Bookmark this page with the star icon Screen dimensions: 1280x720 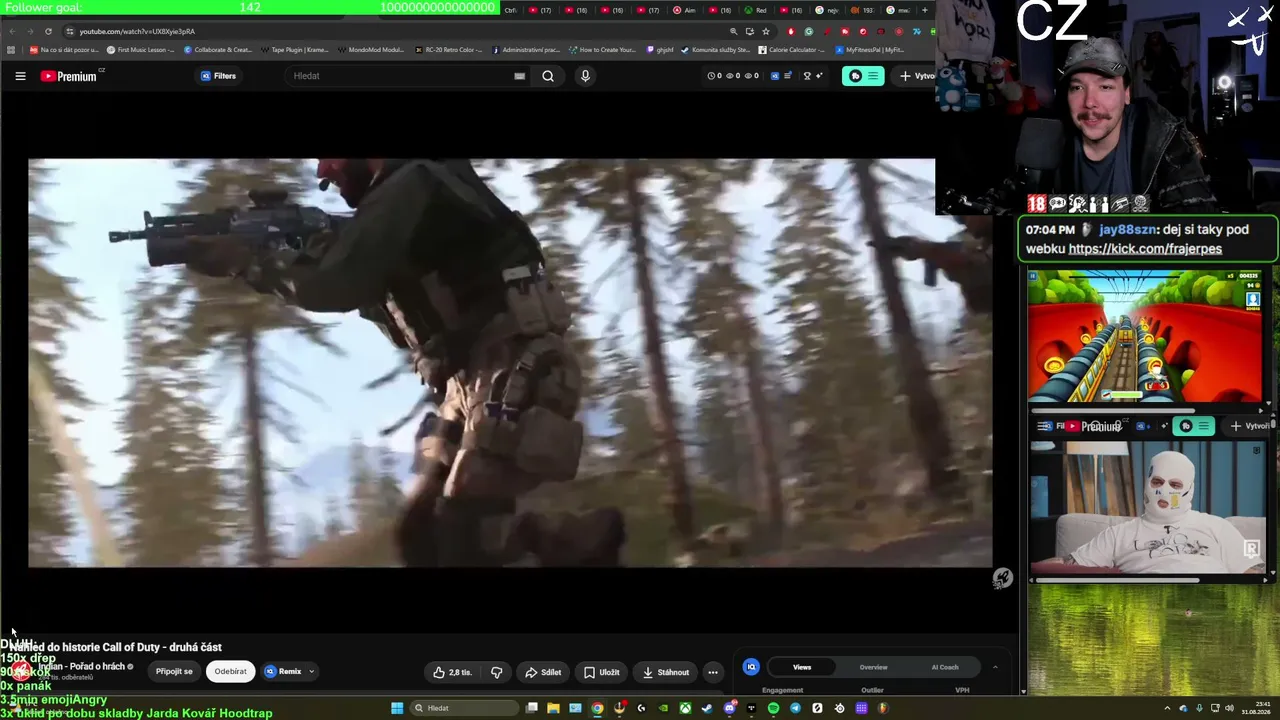point(766,31)
